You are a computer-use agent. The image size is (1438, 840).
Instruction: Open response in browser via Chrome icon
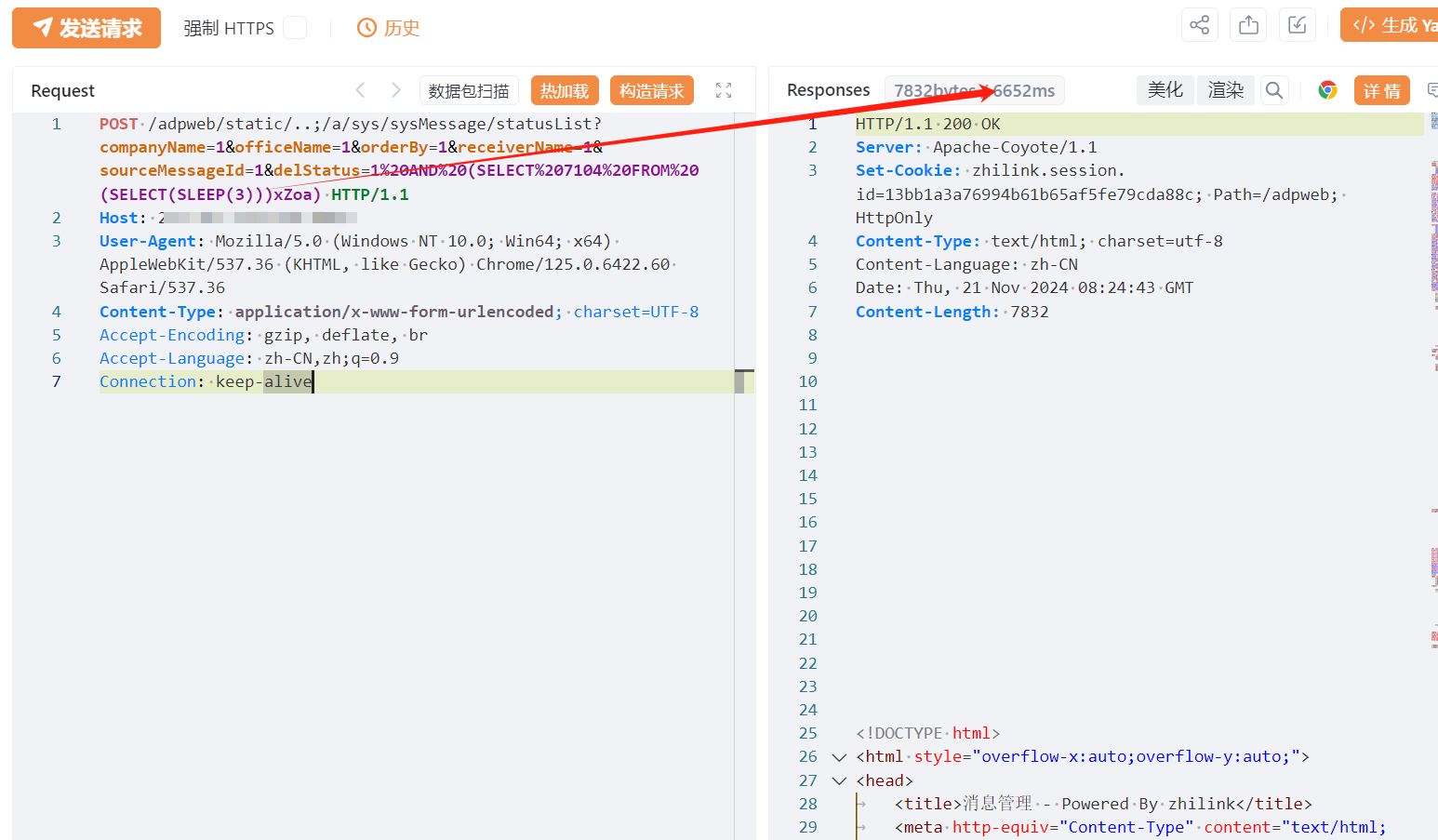click(1327, 90)
